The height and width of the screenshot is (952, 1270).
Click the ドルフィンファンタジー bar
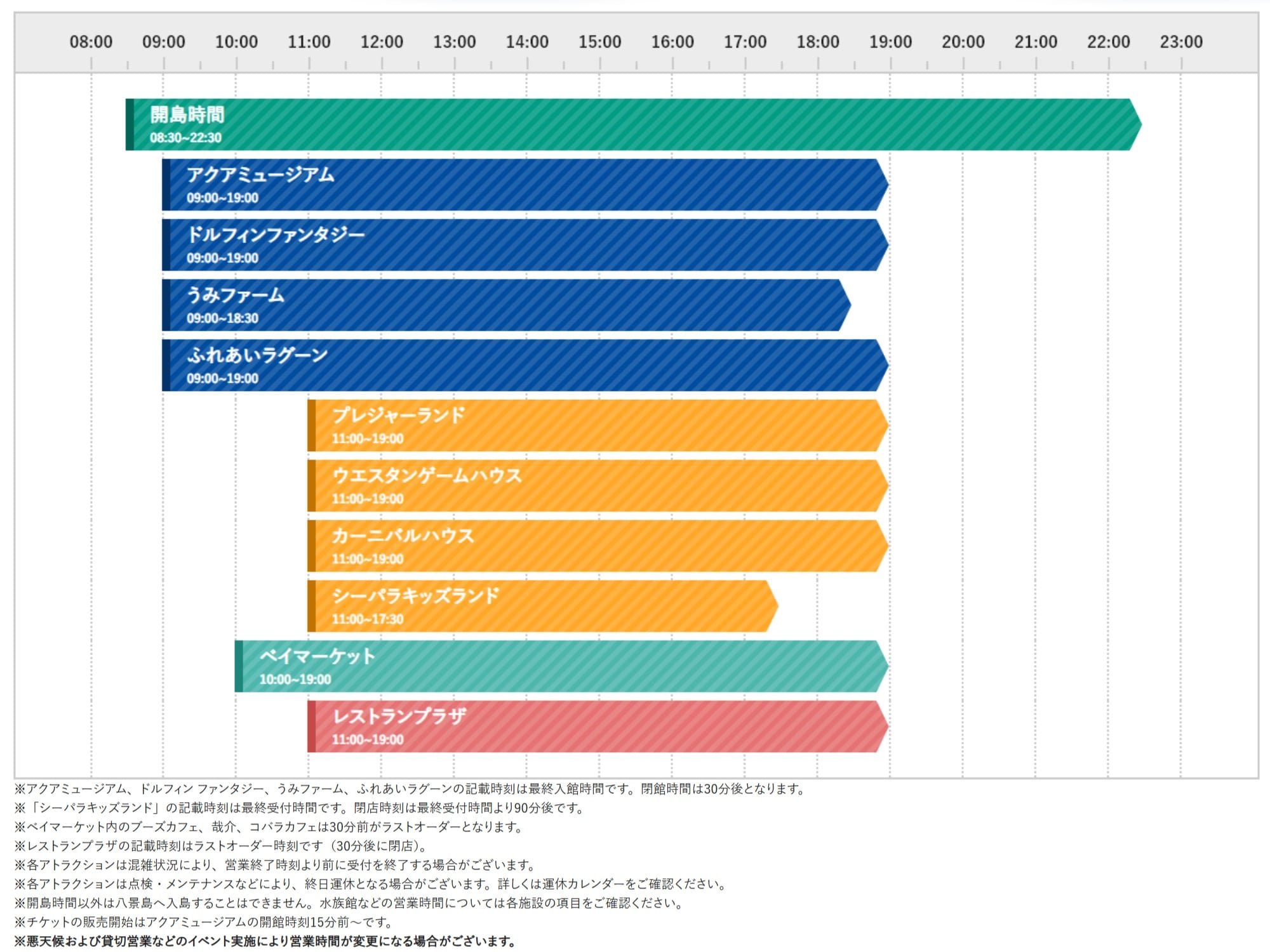point(525,245)
